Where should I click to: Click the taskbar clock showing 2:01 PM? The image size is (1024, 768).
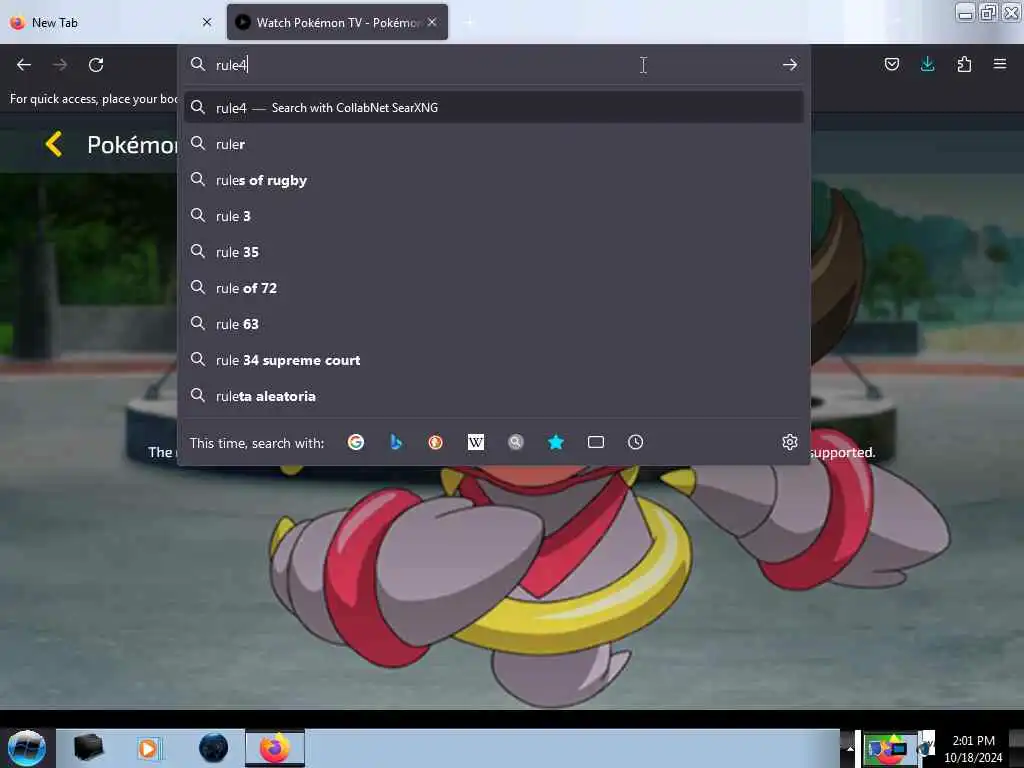click(973, 748)
